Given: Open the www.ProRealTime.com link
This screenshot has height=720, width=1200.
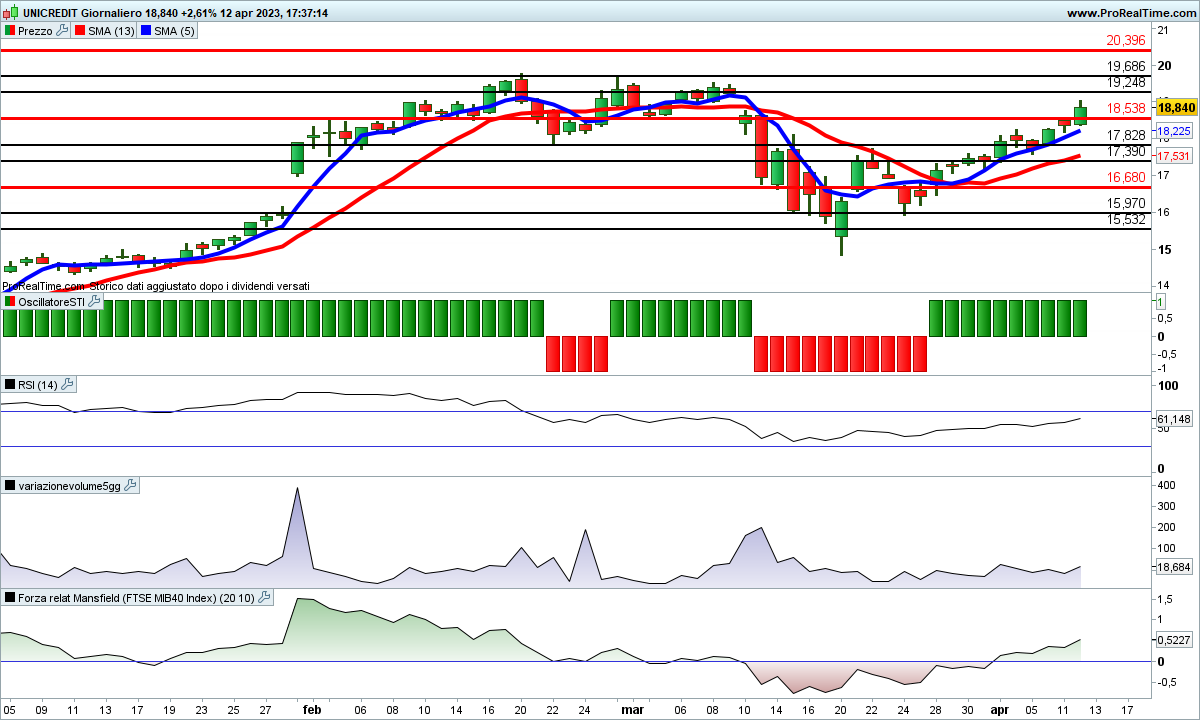Looking at the screenshot, I should [1130, 13].
